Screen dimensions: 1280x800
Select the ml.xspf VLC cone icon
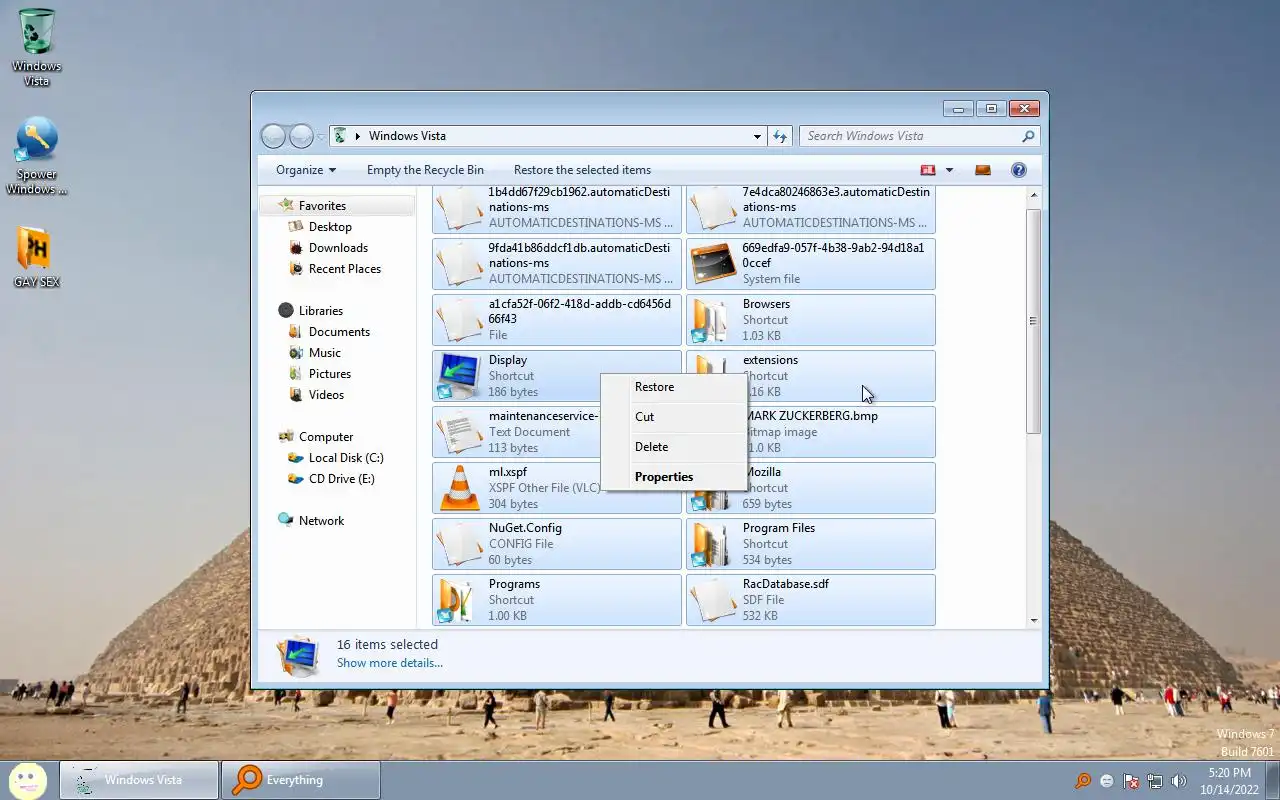[459, 488]
